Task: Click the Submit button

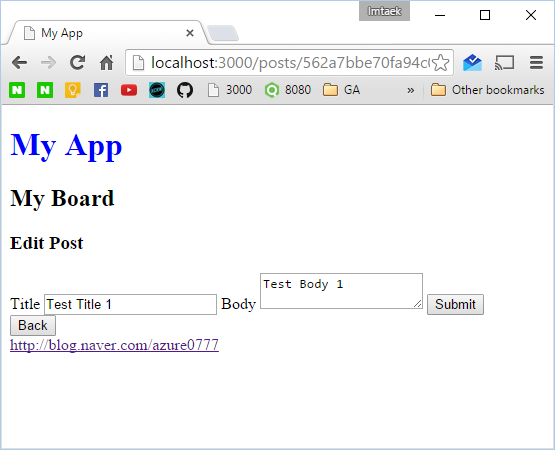Action: click(x=455, y=304)
